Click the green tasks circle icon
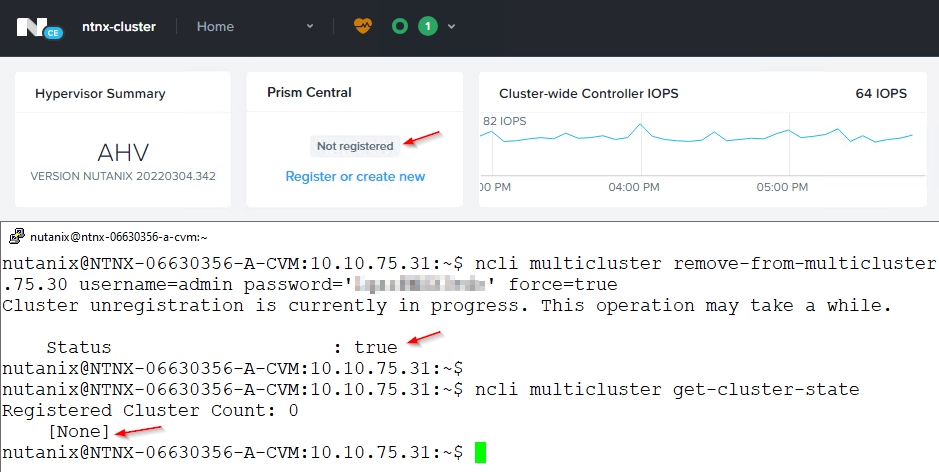The image size is (939, 472). point(400,27)
